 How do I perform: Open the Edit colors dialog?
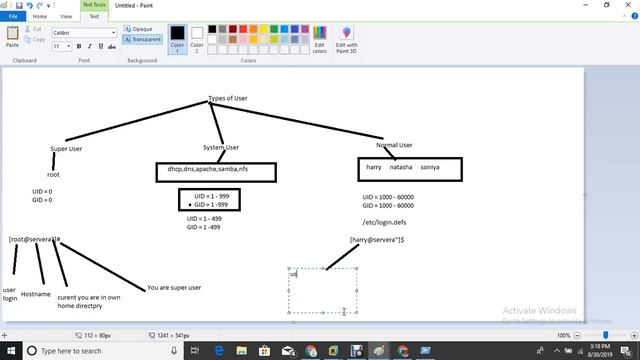click(320, 39)
